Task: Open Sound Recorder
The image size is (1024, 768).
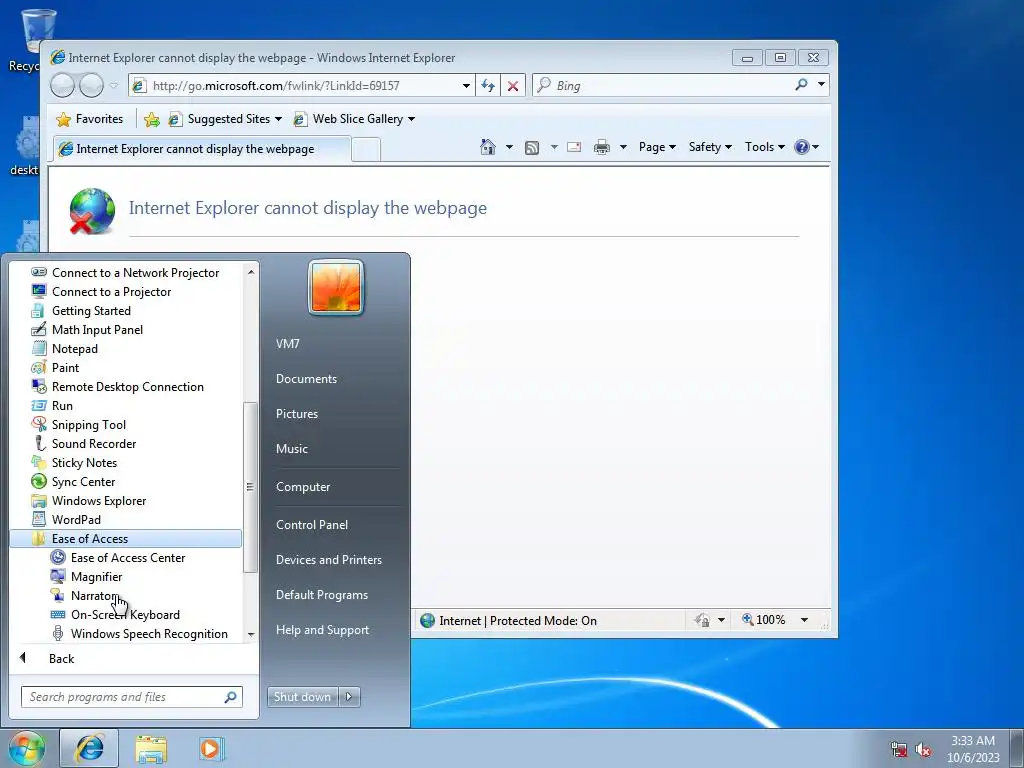Action: tap(93, 444)
